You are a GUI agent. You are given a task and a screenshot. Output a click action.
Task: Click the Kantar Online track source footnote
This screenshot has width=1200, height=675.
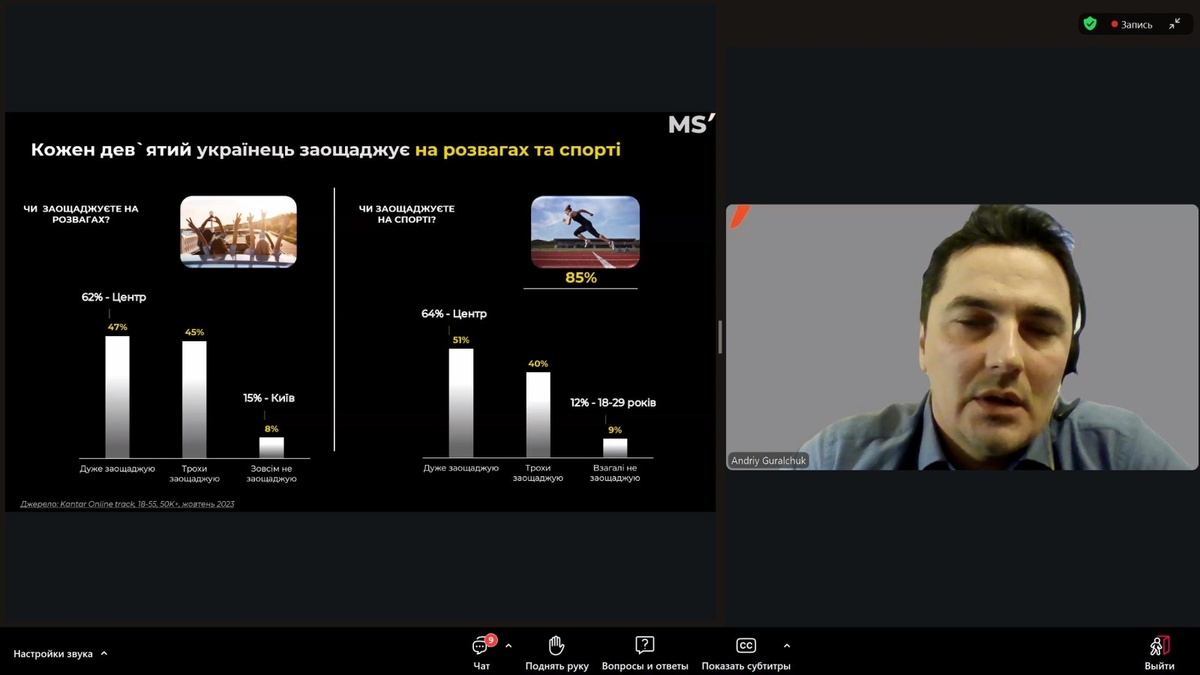click(x=127, y=504)
